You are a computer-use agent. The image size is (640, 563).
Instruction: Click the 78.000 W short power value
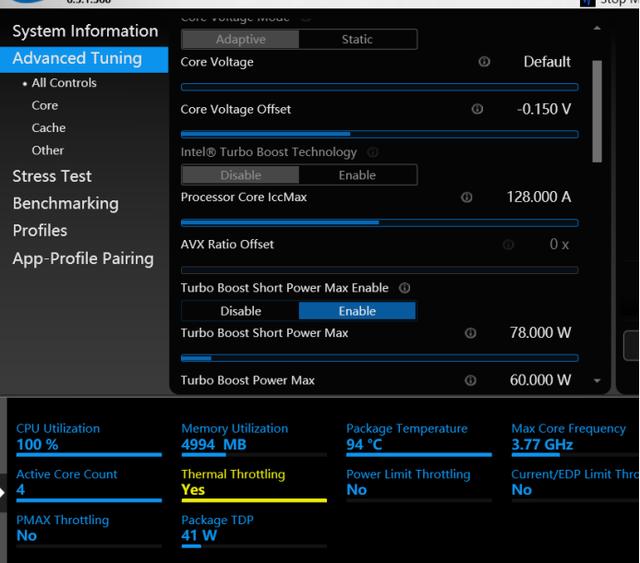(x=540, y=333)
